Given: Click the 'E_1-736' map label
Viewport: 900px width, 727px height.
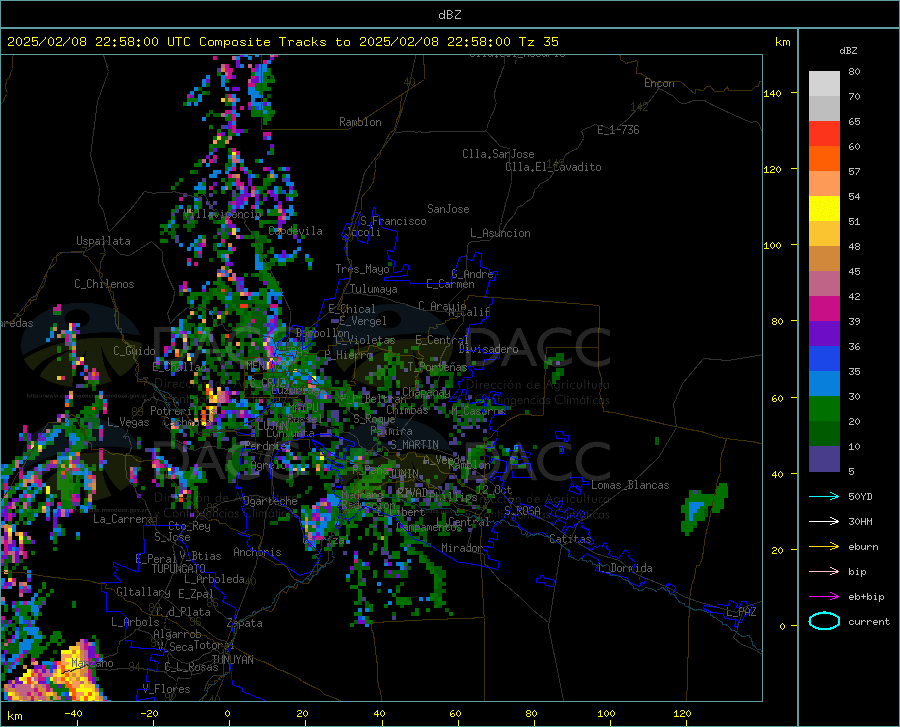Looking at the screenshot, I should 618,130.
